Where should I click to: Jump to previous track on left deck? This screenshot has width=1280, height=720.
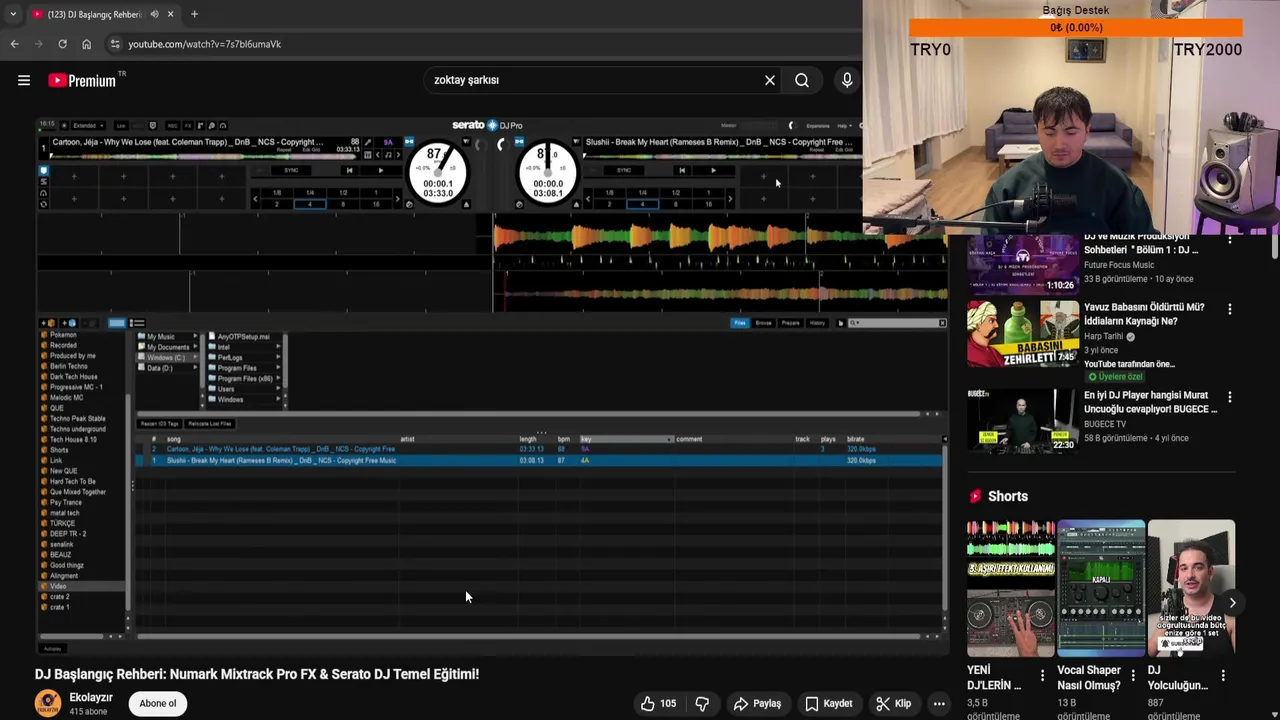coord(349,170)
